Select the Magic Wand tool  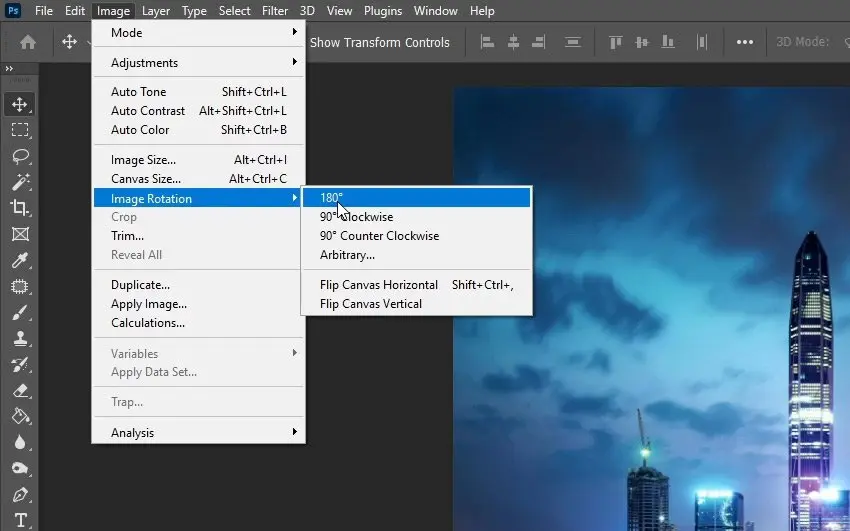20,182
